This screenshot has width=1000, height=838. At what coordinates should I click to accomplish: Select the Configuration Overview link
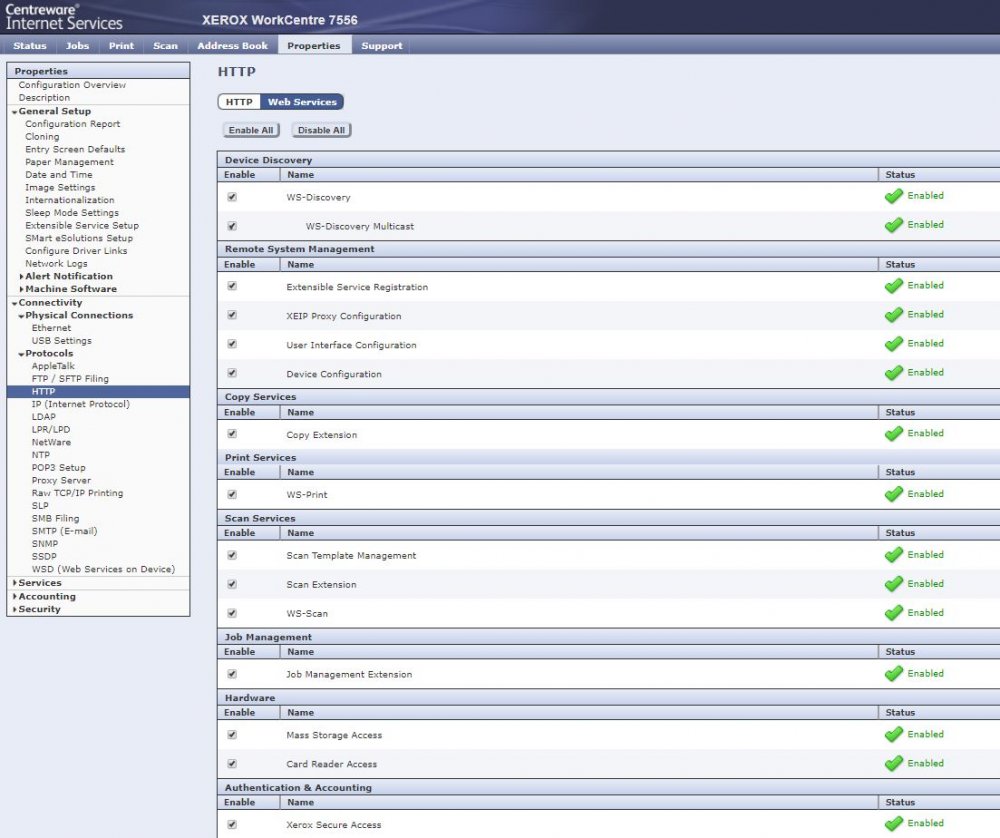(x=72, y=85)
